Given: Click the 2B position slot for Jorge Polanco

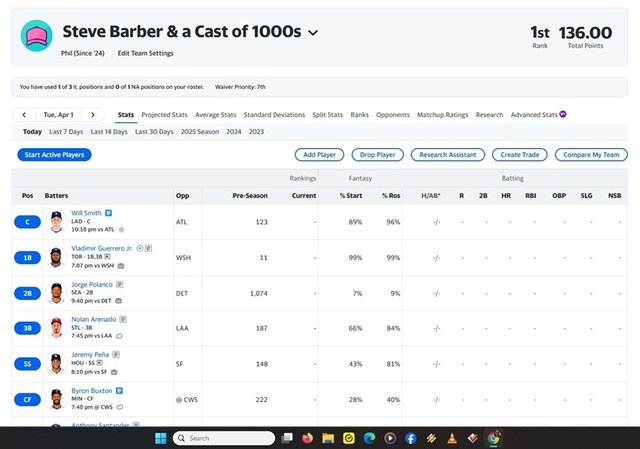Looking at the screenshot, I should (x=27, y=293).
